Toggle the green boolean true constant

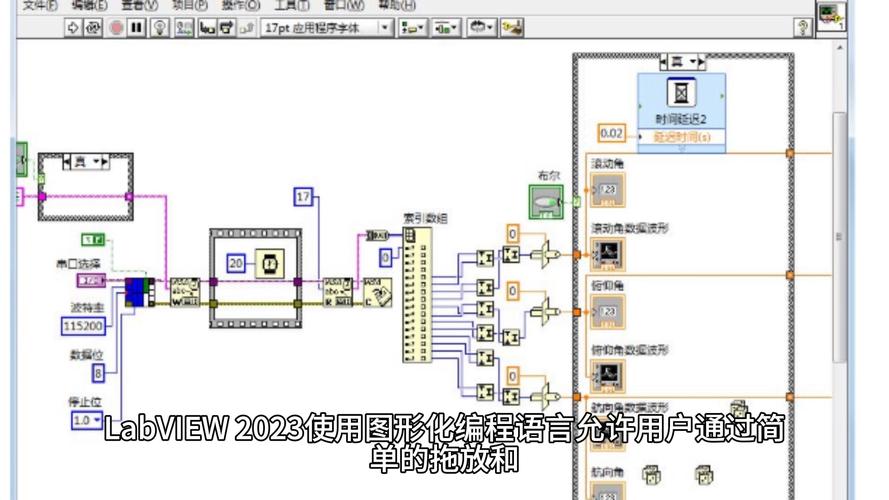tap(93, 240)
